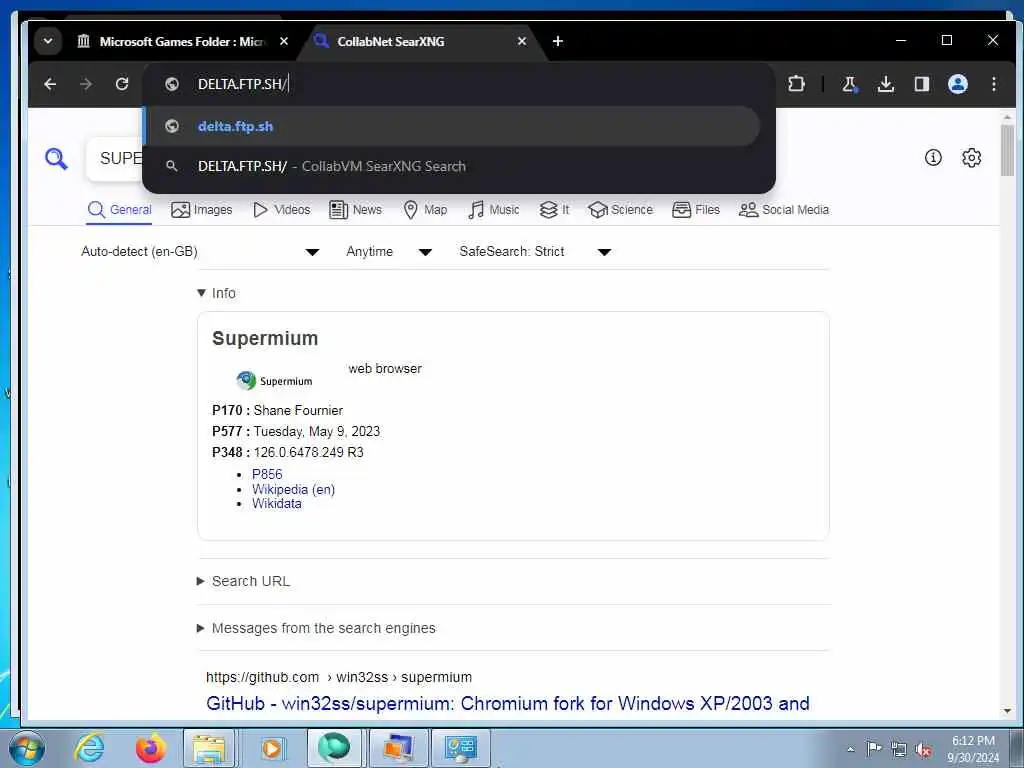This screenshot has width=1024, height=768.
Task: Click the address bar containing DELTA.FTP.SH/
Action: (x=457, y=84)
